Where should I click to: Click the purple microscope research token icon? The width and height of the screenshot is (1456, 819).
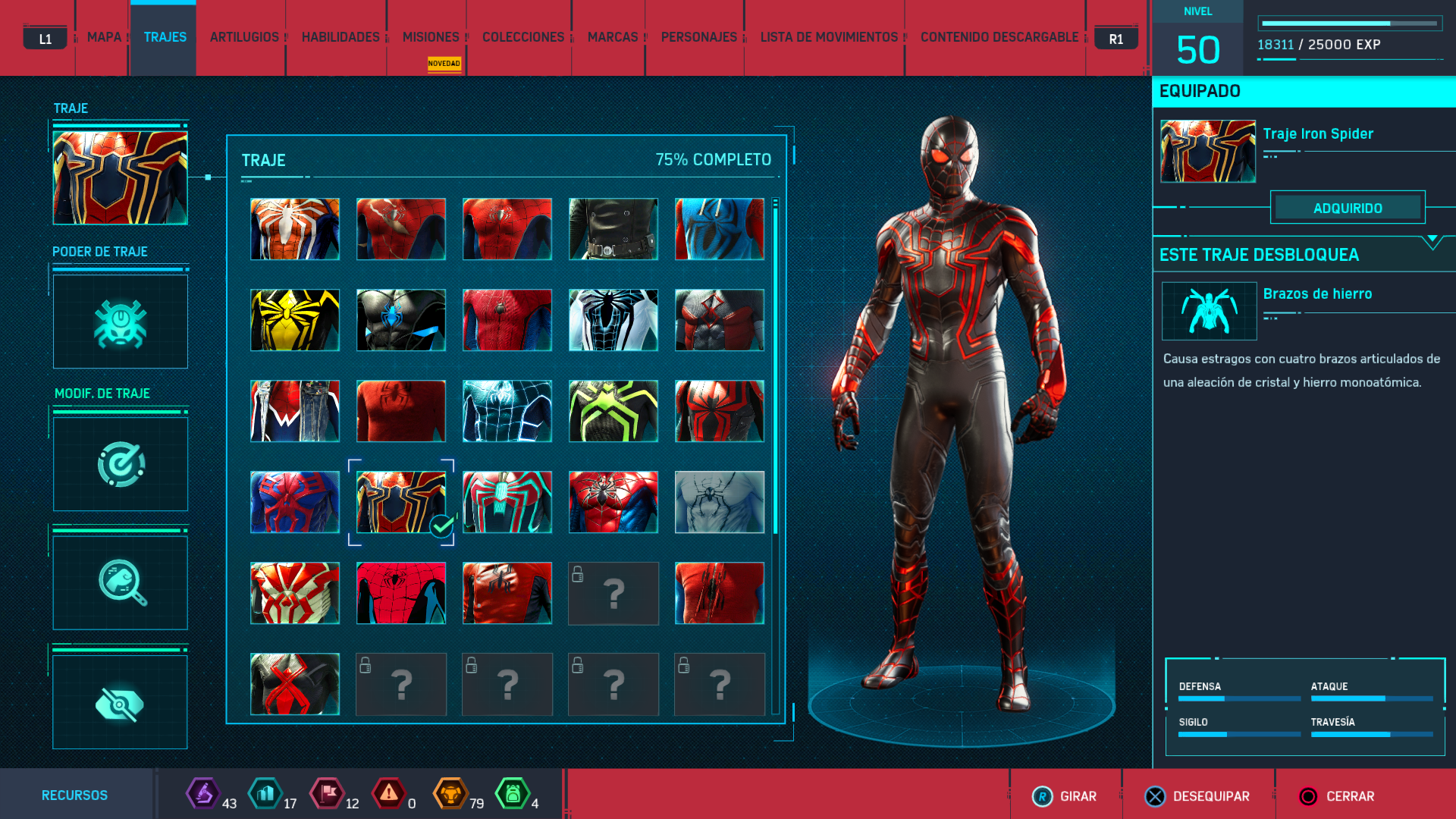coord(202,794)
